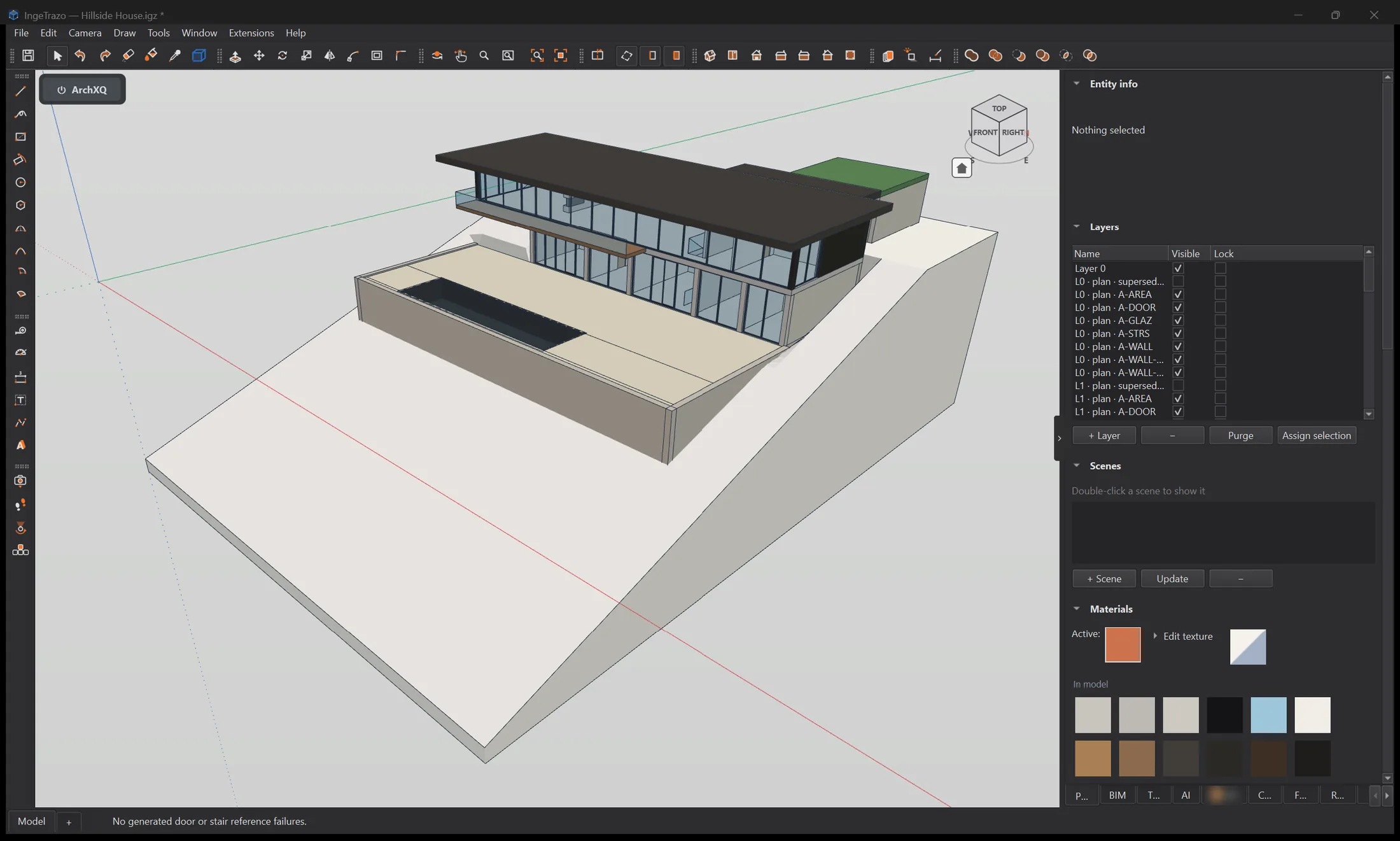1400x841 pixels.
Task: Select the Rotate tool
Action: click(x=283, y=56)
